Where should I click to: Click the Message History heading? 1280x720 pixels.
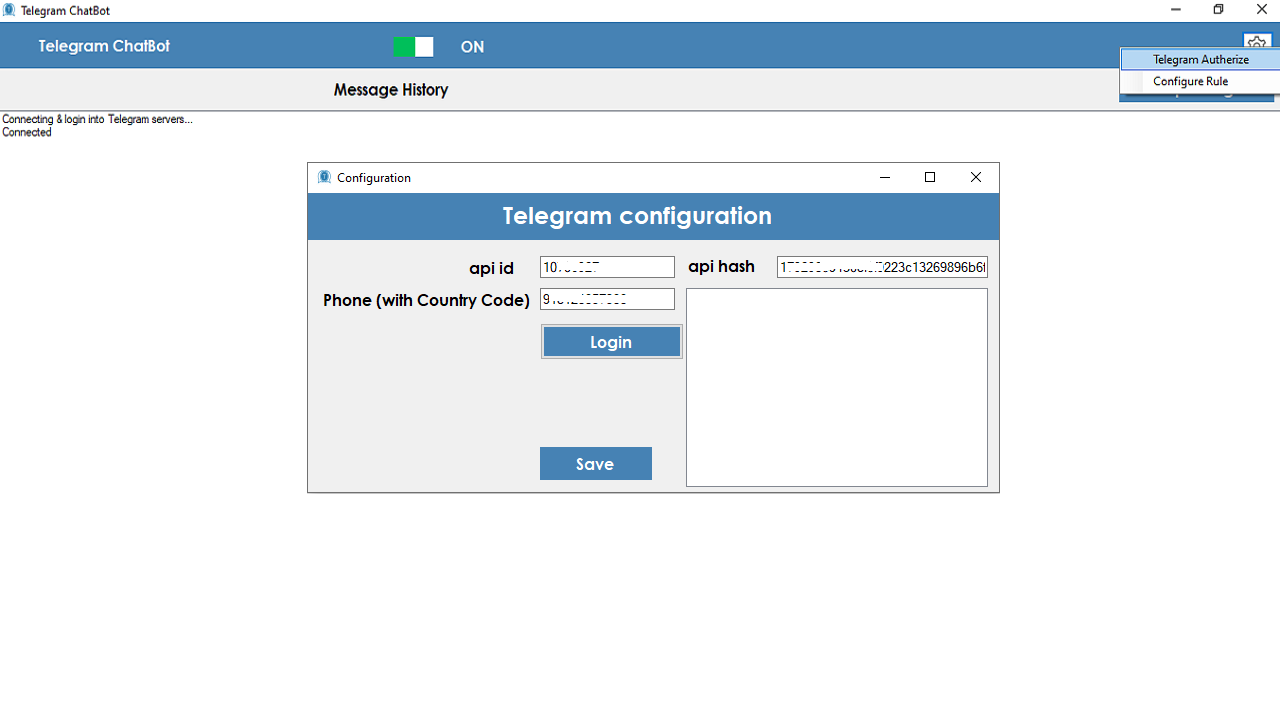(391, 90)
